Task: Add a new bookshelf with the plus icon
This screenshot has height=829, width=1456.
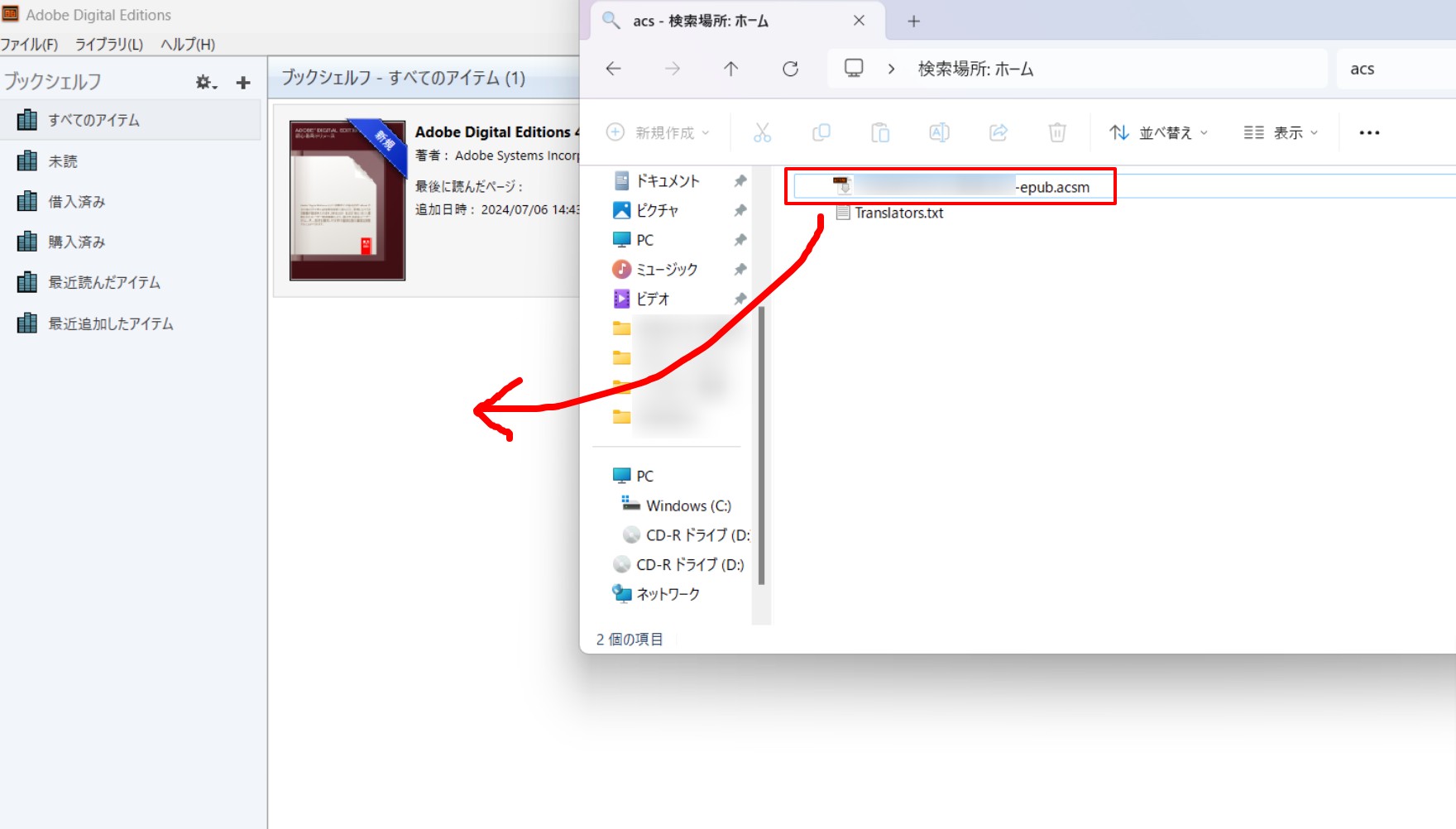Action: pyautogui.click(x=243, y=82)
